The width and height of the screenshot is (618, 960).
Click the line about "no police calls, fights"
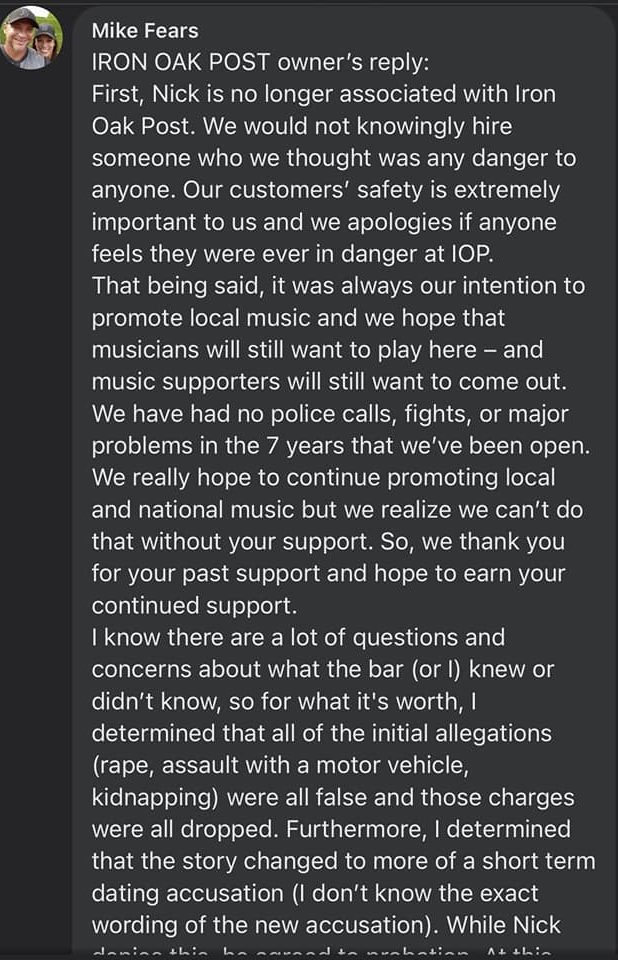pos(330,414)
